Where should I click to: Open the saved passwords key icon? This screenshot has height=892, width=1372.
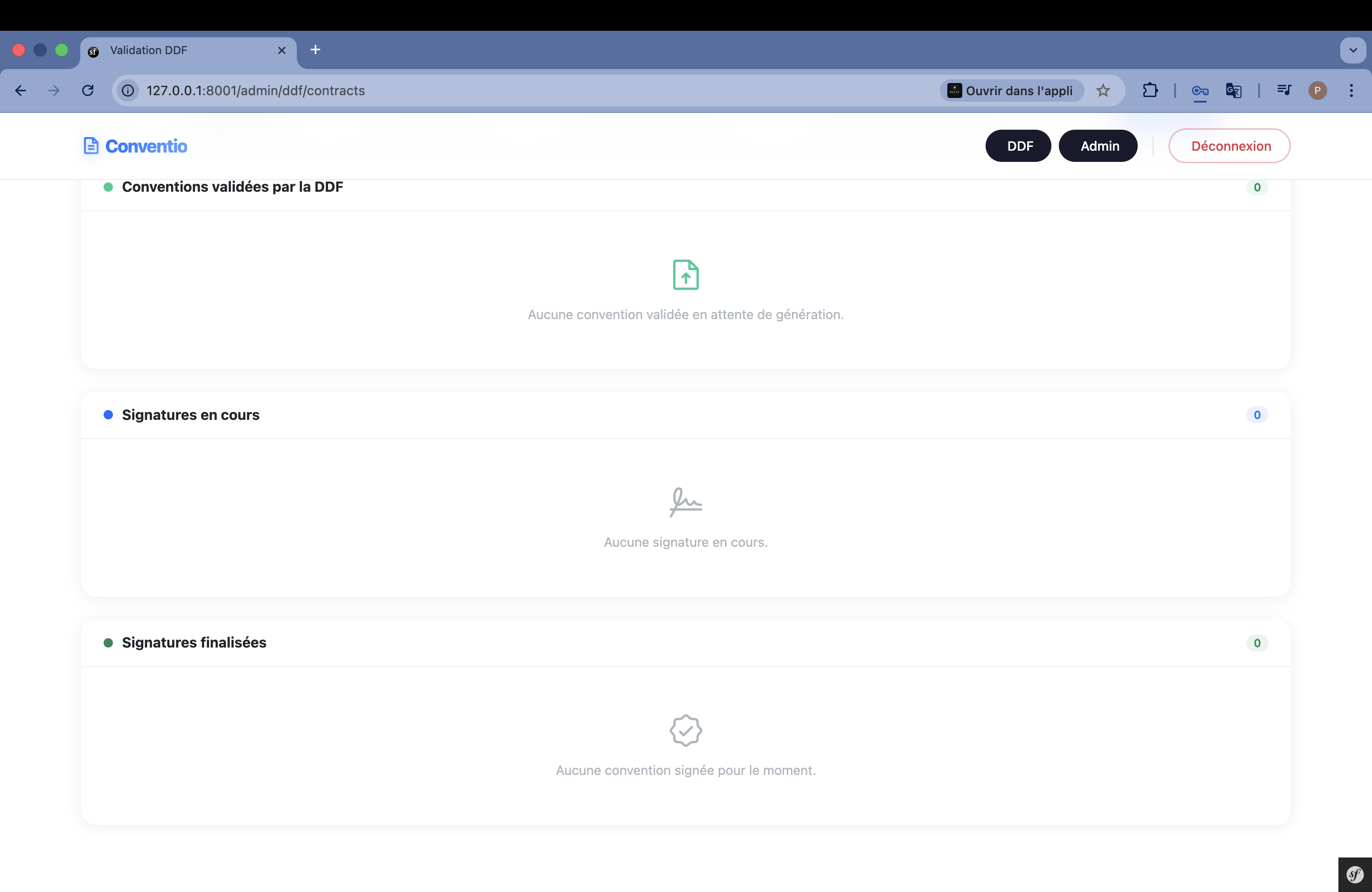click(1200, 91)
